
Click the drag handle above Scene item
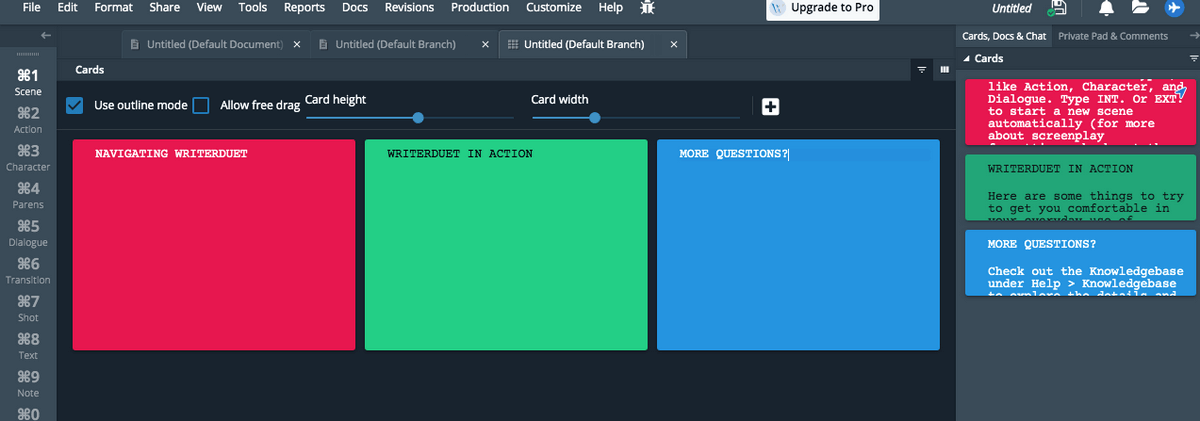click(x=27, y=55)
